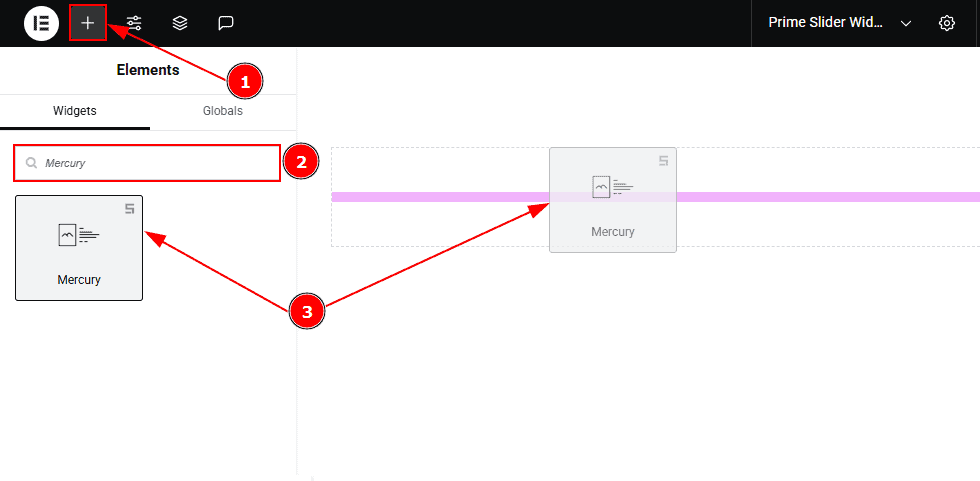This screenshot has width=980, height=481.
Task: Click the Prime Slider badge on canvas Mercury widget
Action: pyautogui.click(x=663, y=161)
